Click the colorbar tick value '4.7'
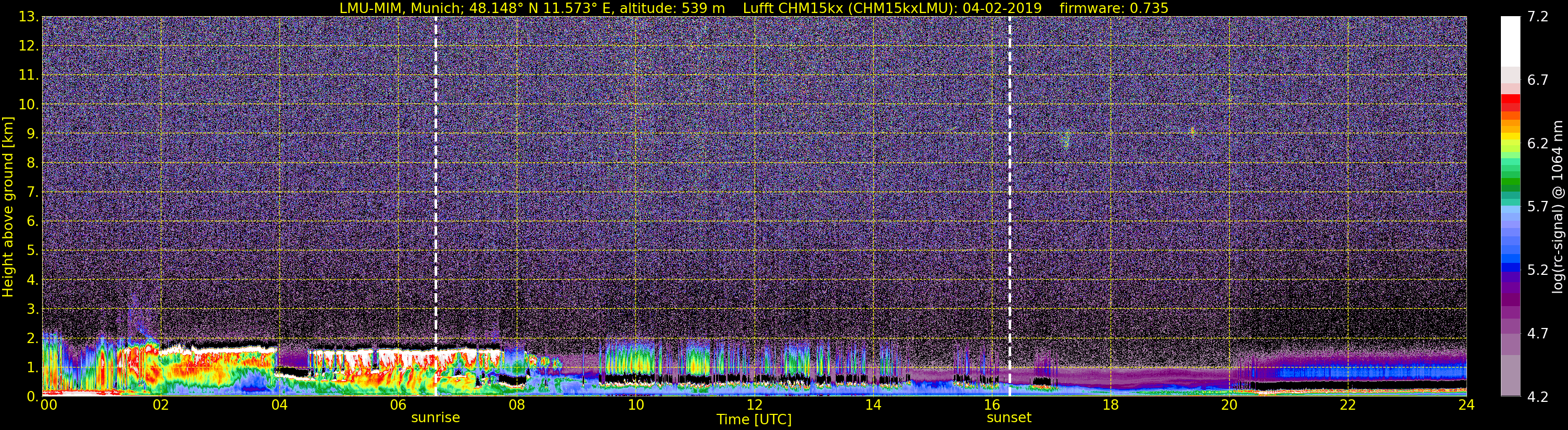The width and height of the screenshot is (1568, 430). pos(1538,334)
